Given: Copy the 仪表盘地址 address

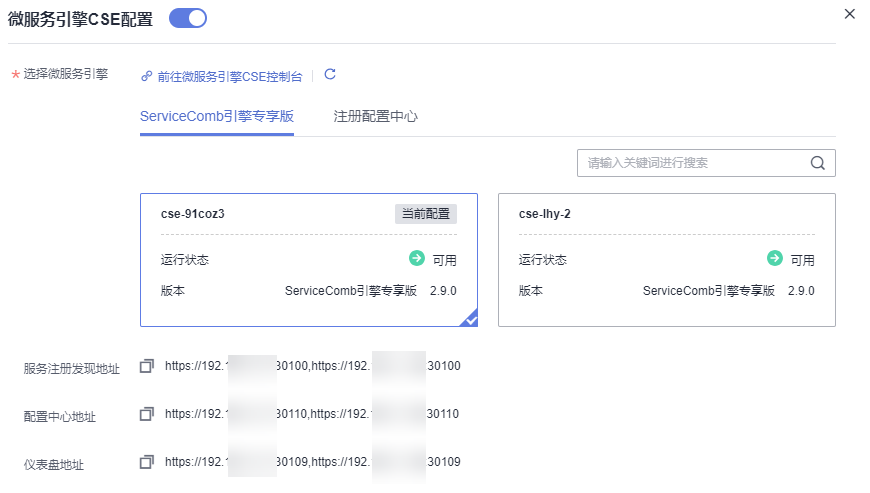Looking at the screenshot, I should pyautogui.click(x=147, y=461).
